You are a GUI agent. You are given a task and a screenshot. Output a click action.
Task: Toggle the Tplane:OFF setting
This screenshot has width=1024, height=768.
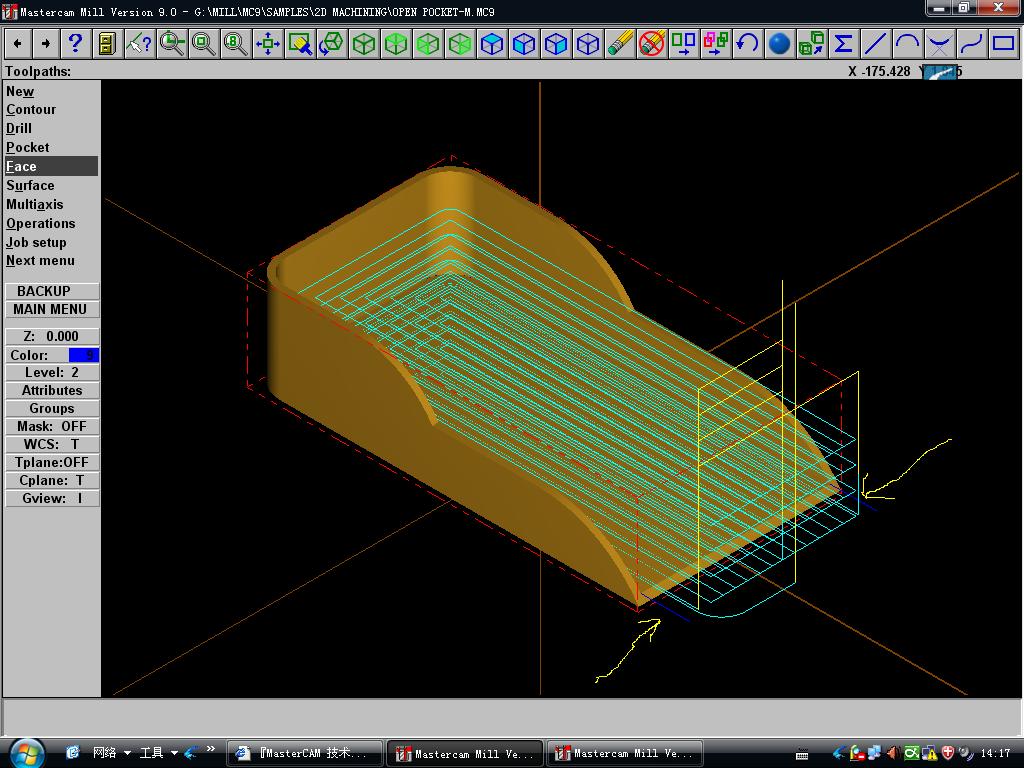pos(52,462)
